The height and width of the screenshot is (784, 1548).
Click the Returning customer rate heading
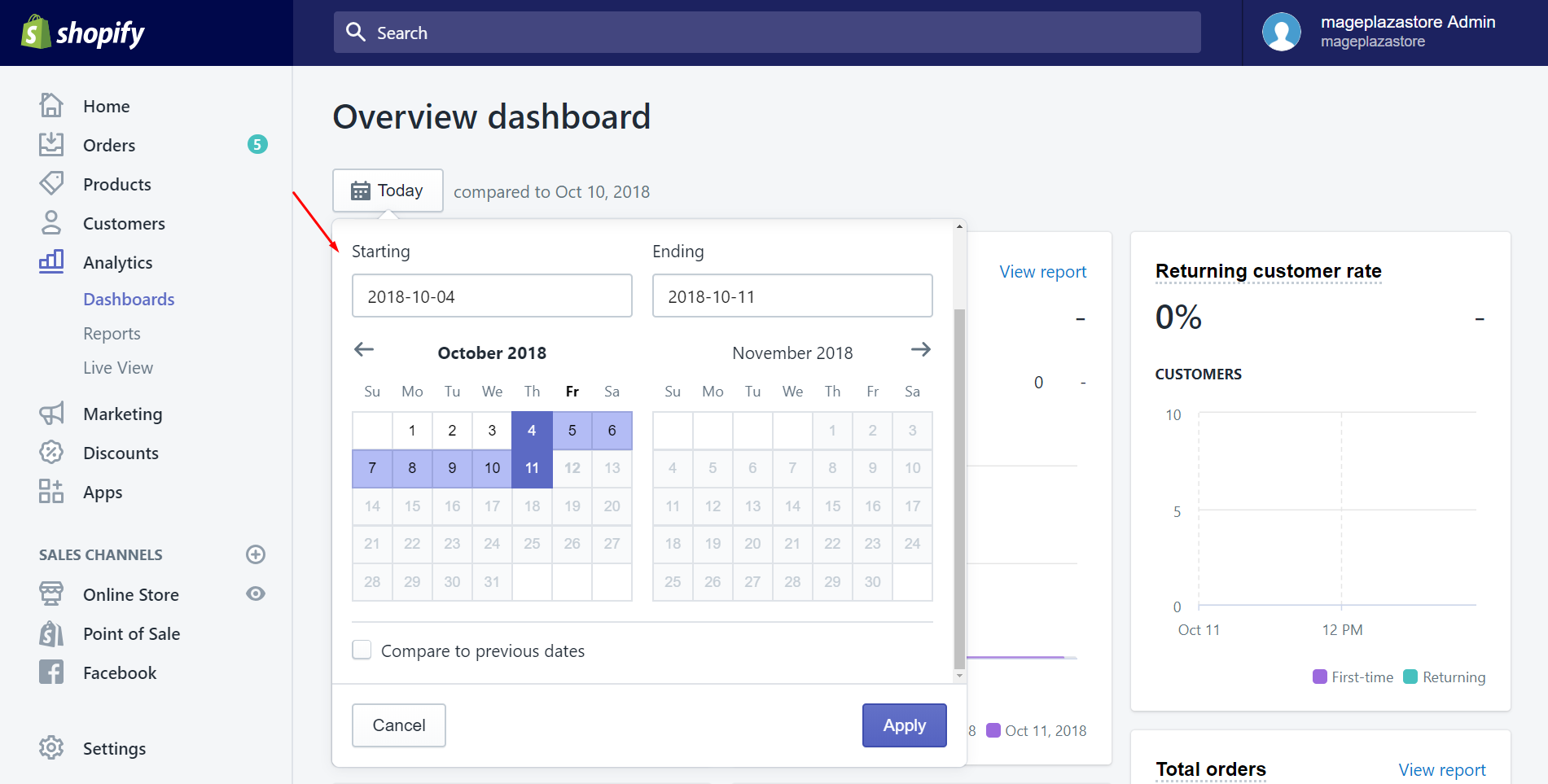pos(1268,270)
